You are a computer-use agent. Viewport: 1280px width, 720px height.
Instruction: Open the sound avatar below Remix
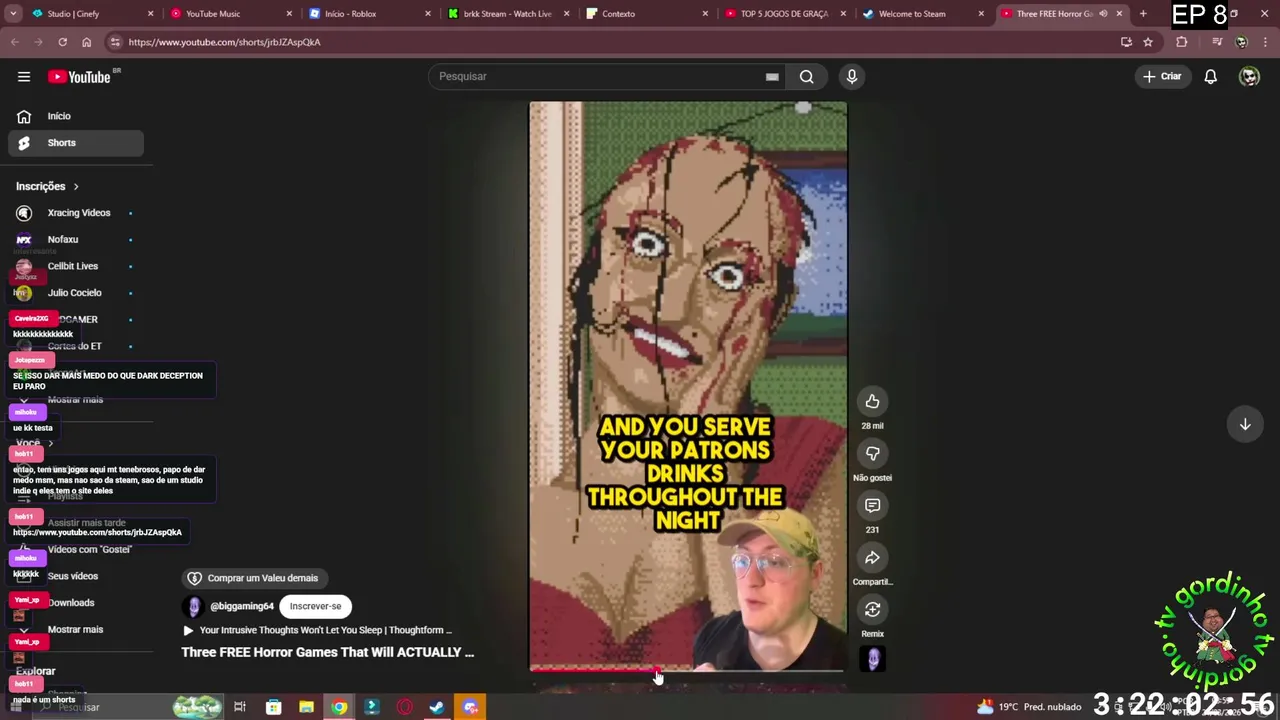pyautogui.click(x=874, y=659)
